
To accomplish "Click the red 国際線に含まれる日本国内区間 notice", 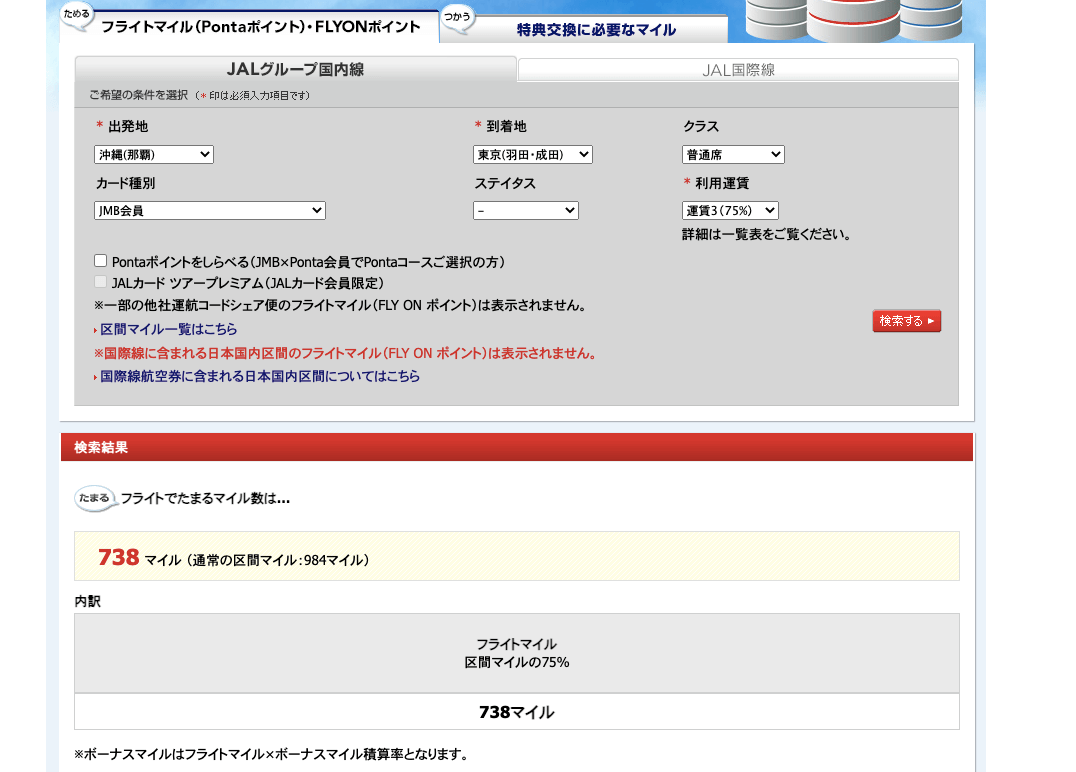I will click(345, 353).
